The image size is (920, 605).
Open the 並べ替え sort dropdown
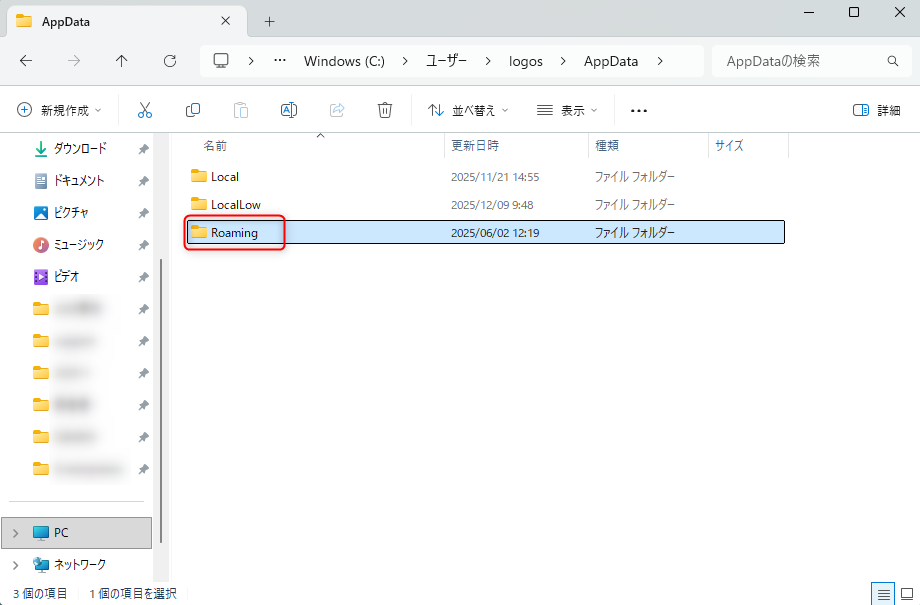[x=467, y=110]
